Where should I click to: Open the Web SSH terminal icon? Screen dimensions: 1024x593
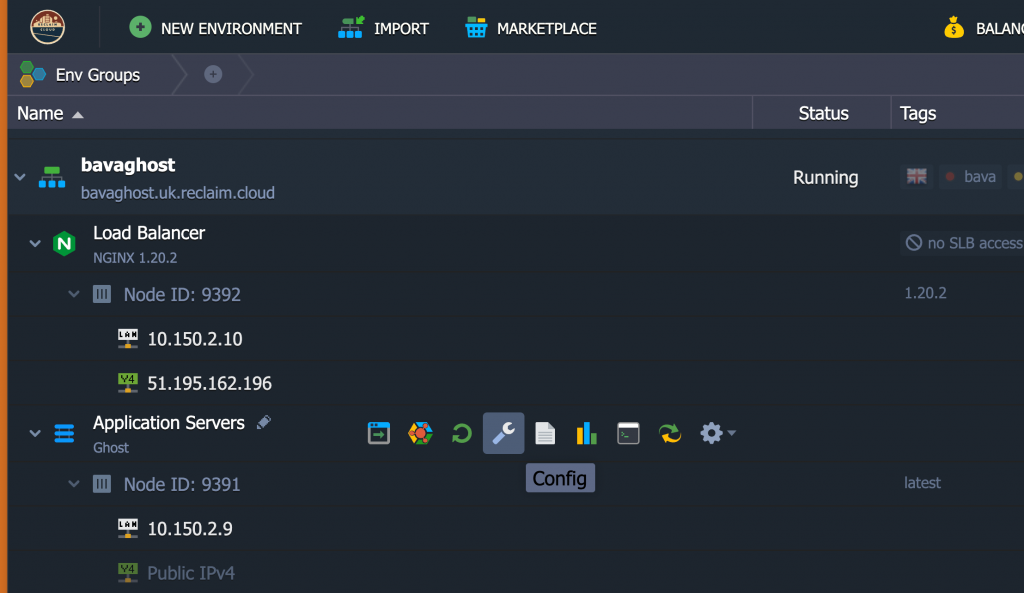click(x=628, y=433)
